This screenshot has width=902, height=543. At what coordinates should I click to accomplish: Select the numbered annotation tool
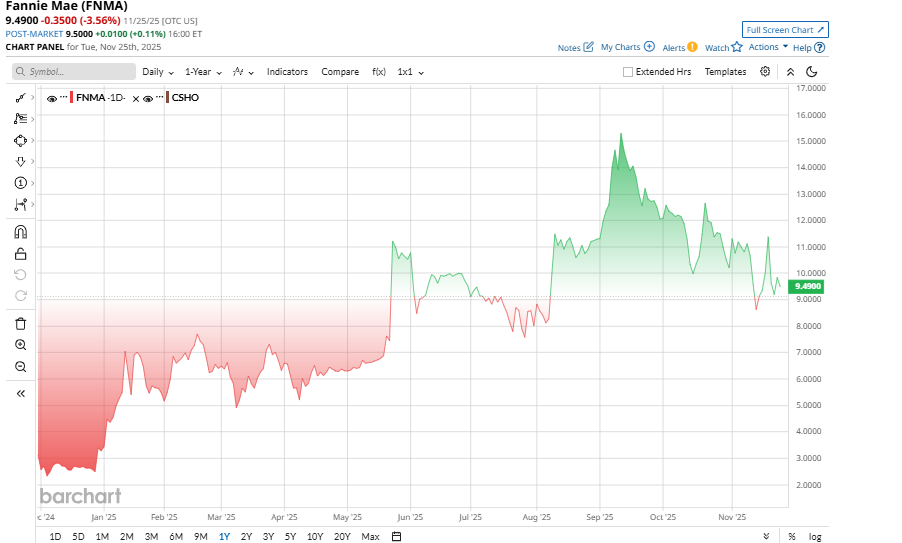[x=20, y=183]
